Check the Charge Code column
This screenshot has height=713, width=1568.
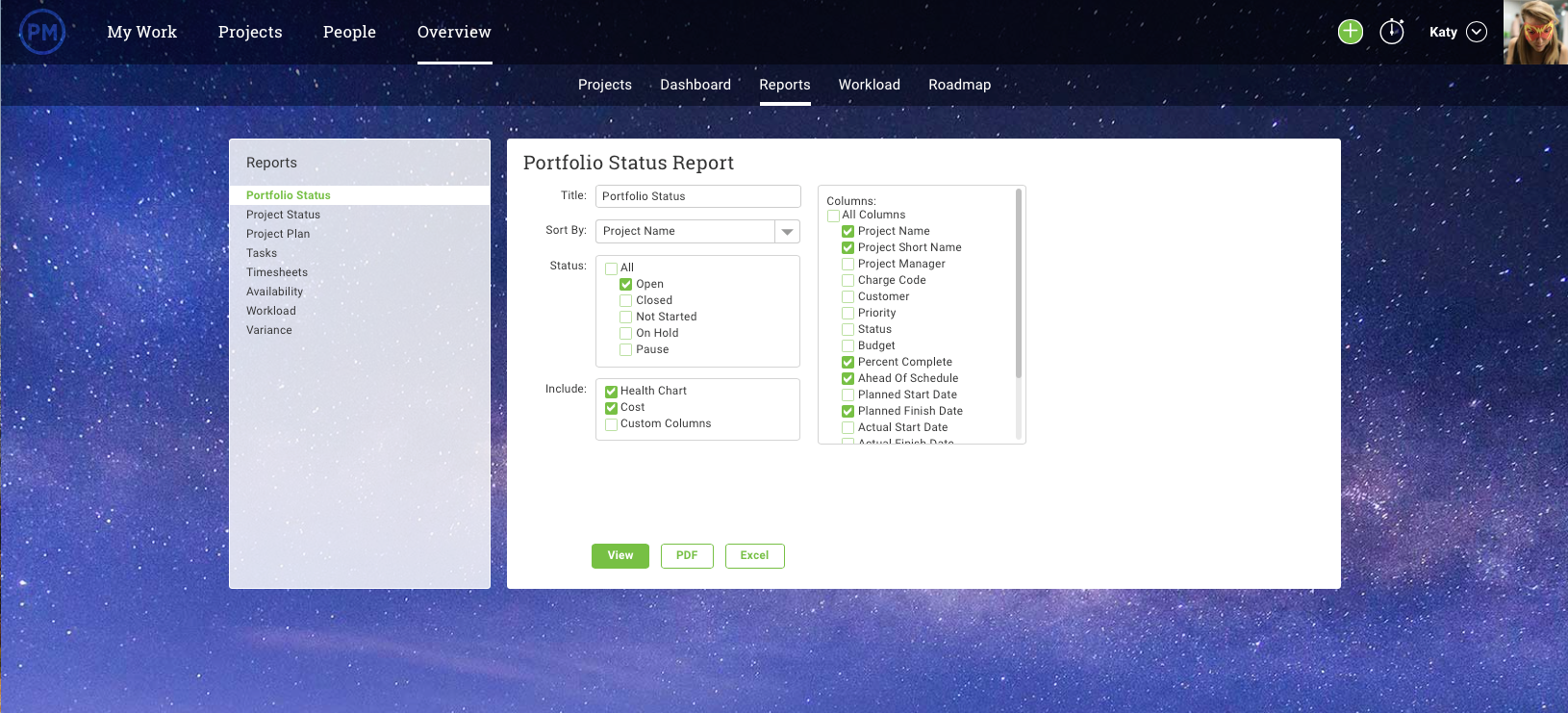point(848,281)
